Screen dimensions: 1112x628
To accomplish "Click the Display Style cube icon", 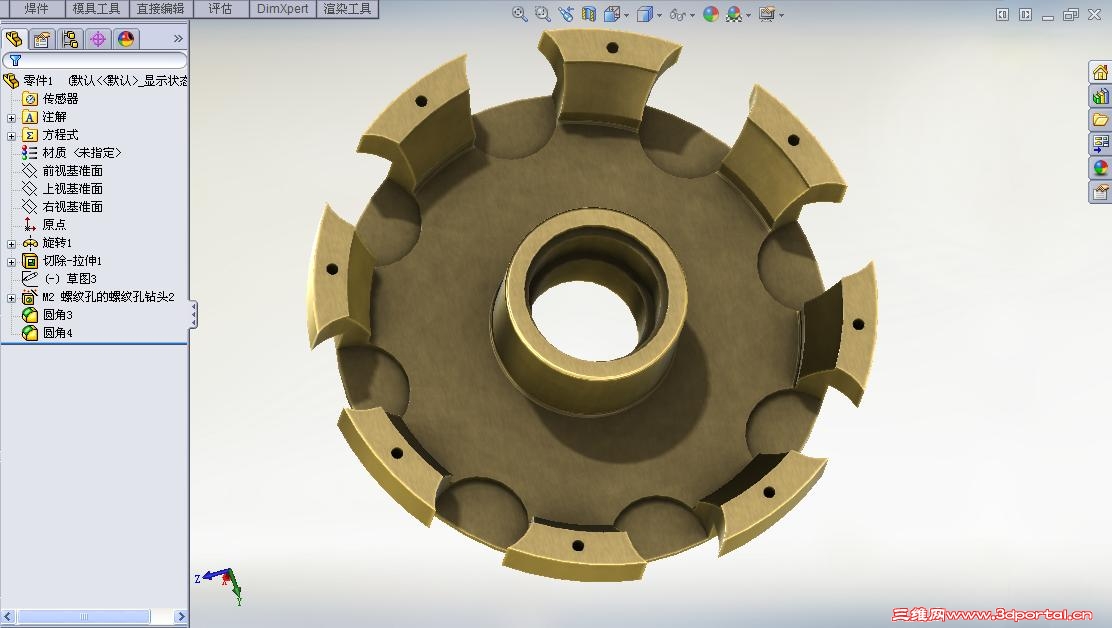I will [645, 14].
